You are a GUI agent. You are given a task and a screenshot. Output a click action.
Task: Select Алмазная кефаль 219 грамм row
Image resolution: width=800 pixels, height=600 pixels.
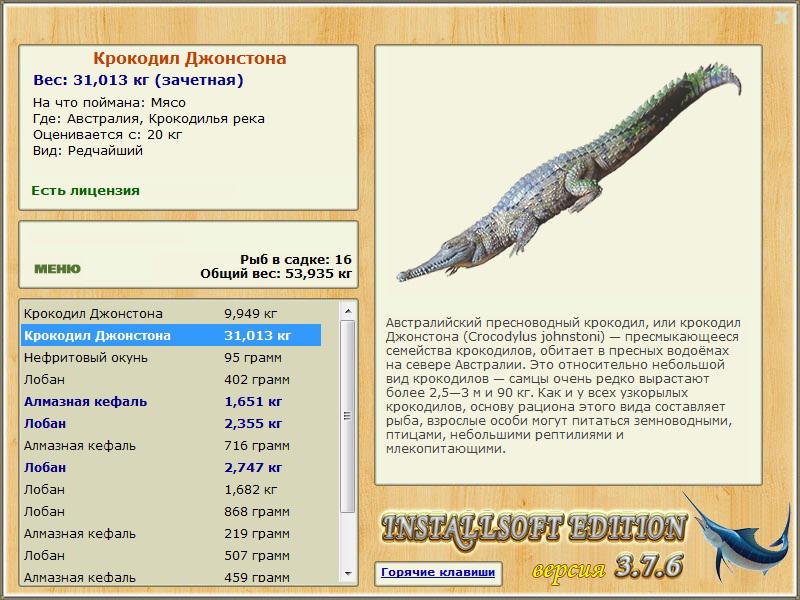[171, 533]
